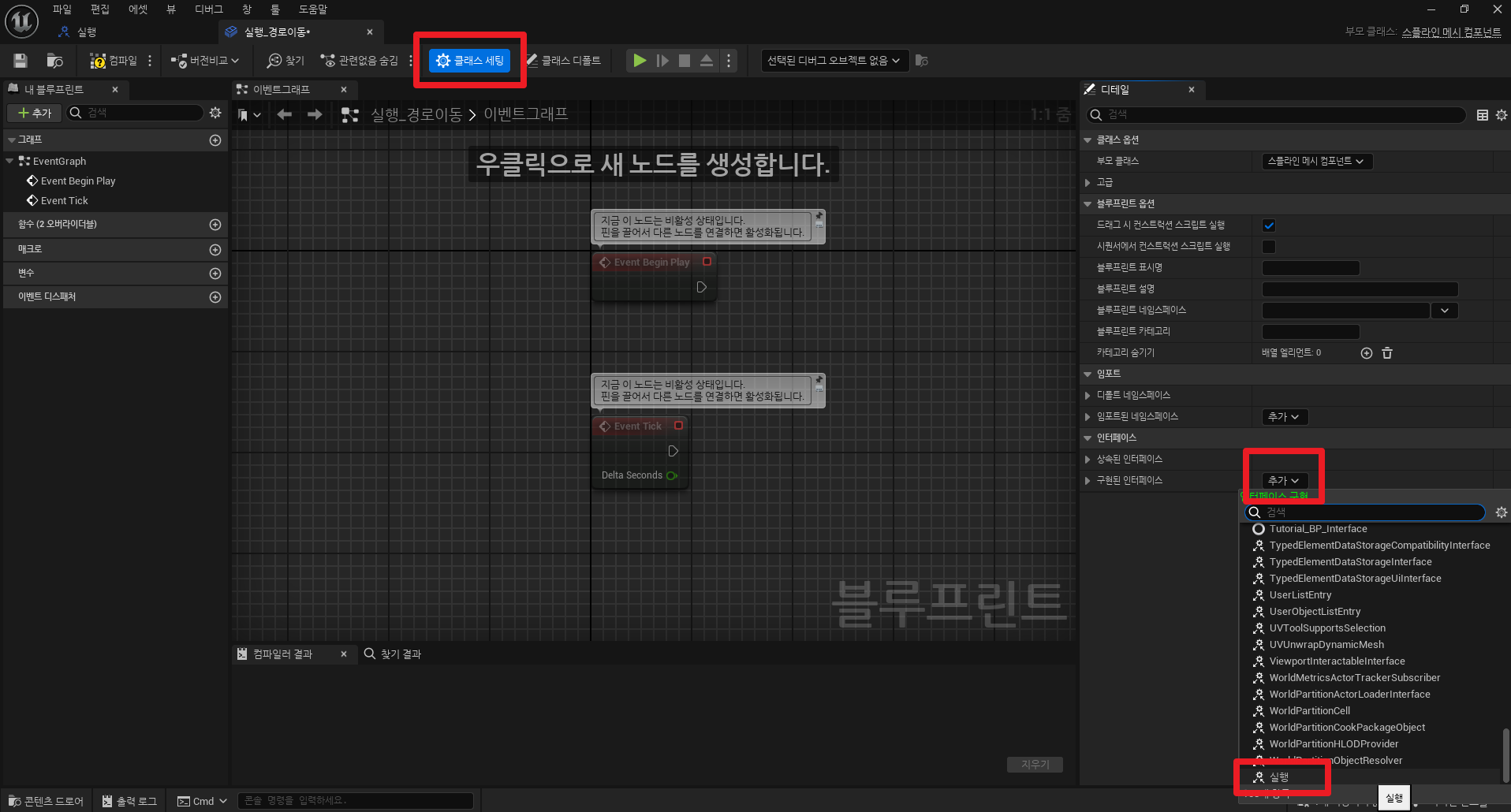Close the 실행_경로이동 tab
Screen dimensions: 1511x812
point(370,32)
